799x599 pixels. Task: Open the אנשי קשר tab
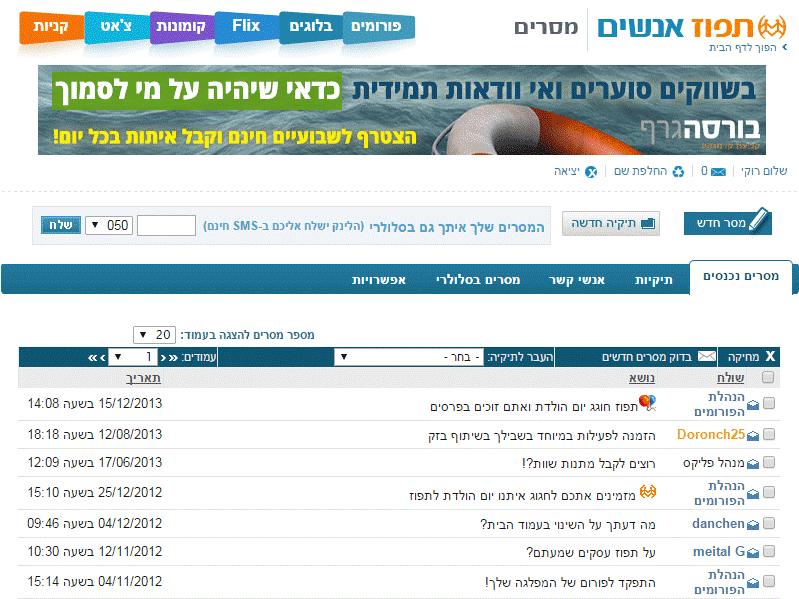pos(577,280)
